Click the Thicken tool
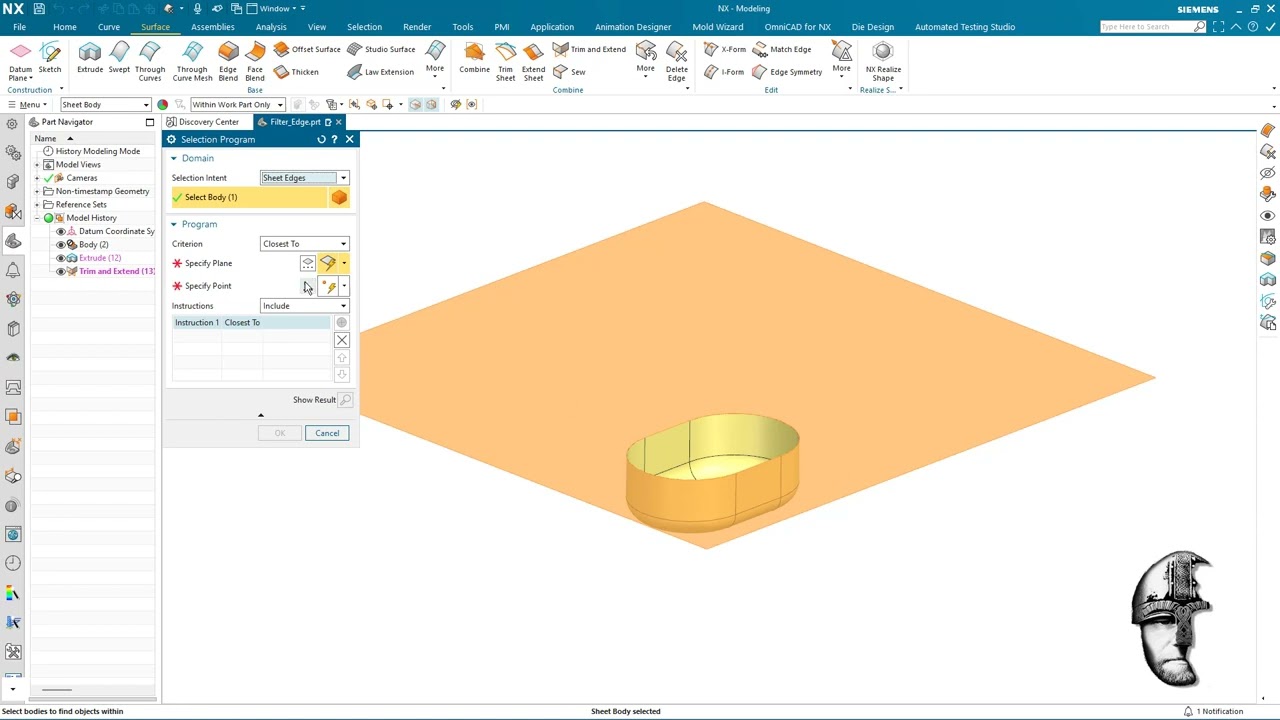Screen dimensions: 1280x720 click(x=296, y=72)
